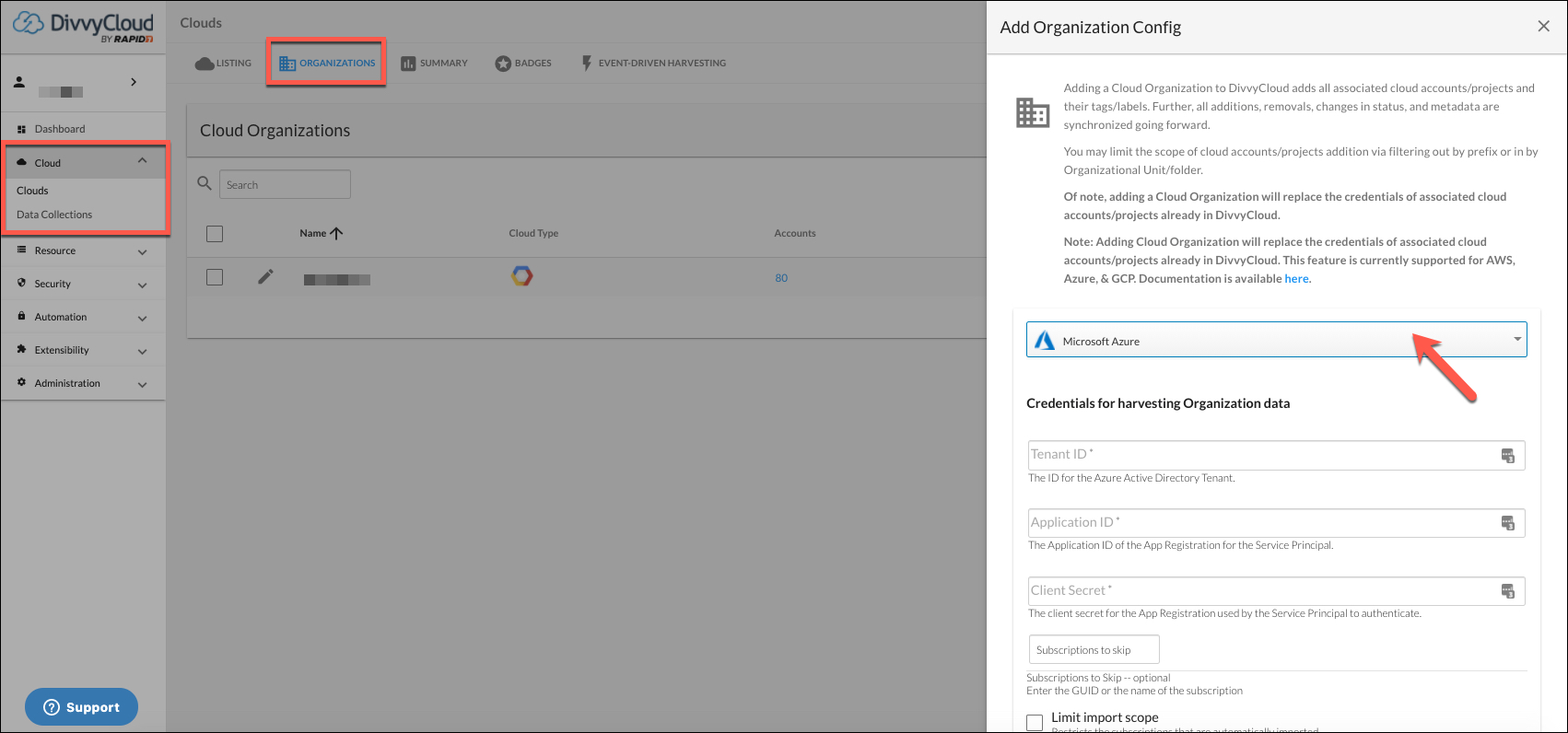Open the user profile icon
The image size is (1568, 733).
pos(19,82)
